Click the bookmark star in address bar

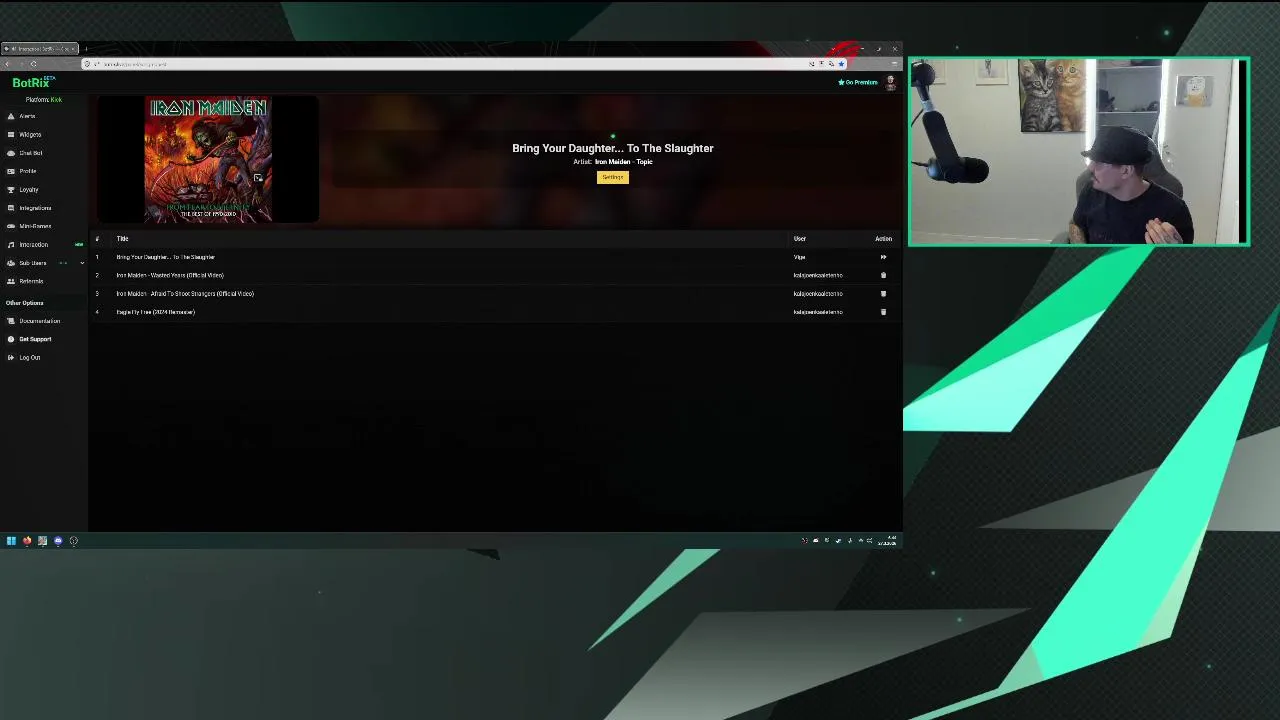tap(841, 64)
